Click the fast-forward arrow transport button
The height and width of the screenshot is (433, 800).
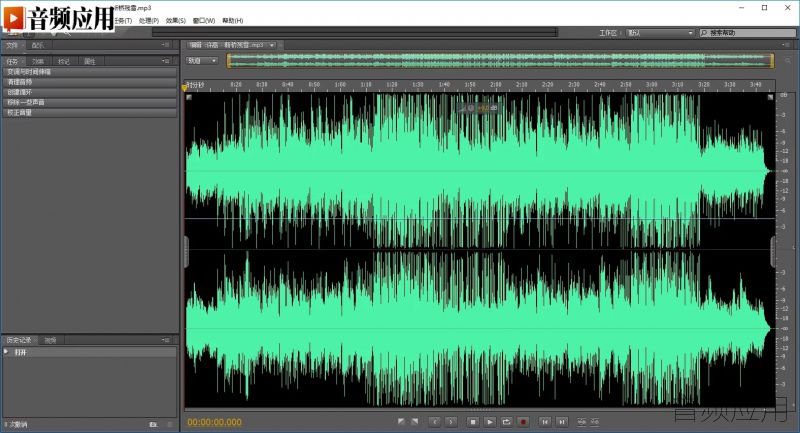[x=451, y=422]
